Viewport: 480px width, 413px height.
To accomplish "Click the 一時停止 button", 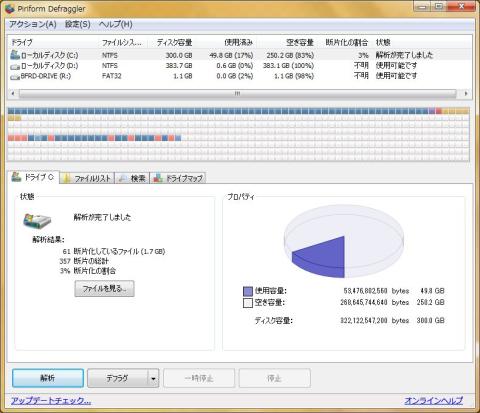I will click(199, 378).
